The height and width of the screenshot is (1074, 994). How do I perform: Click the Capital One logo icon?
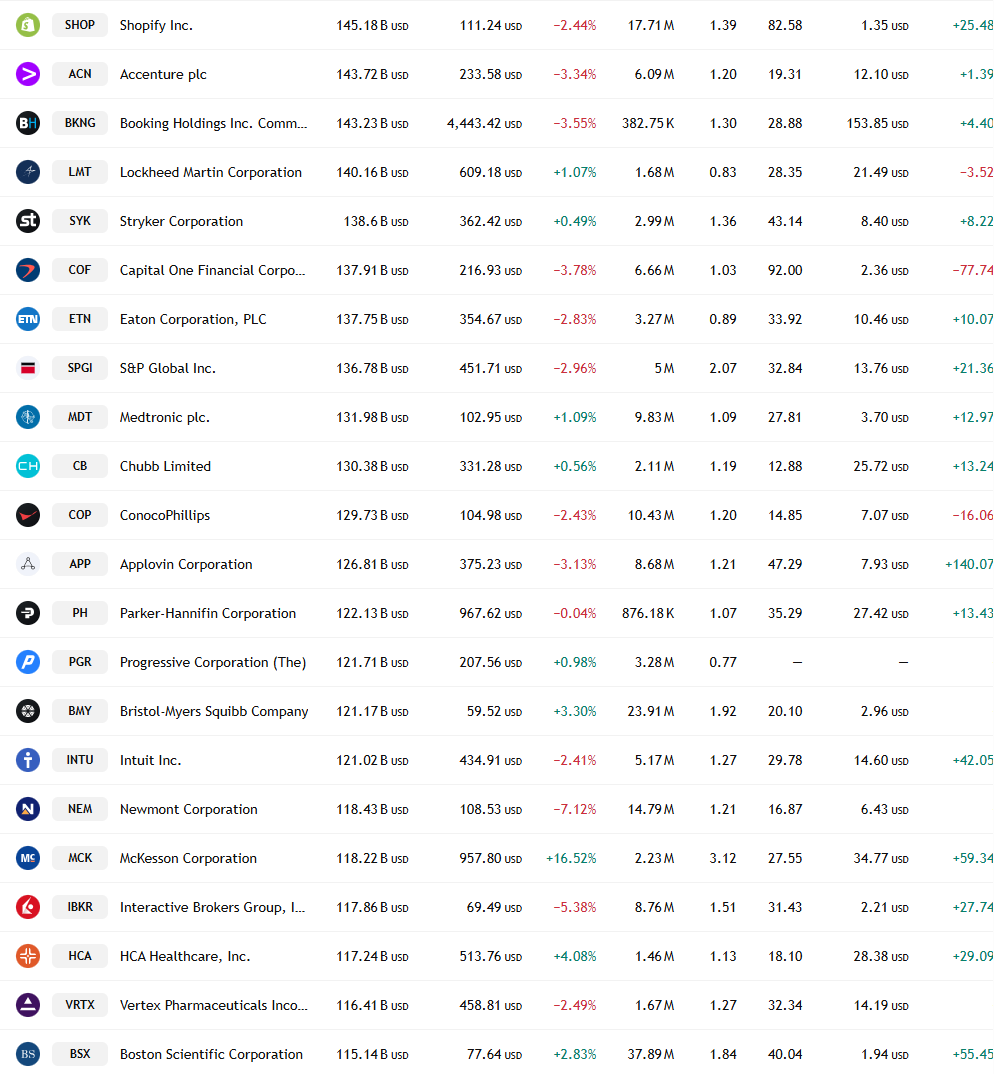pos(28,270)
